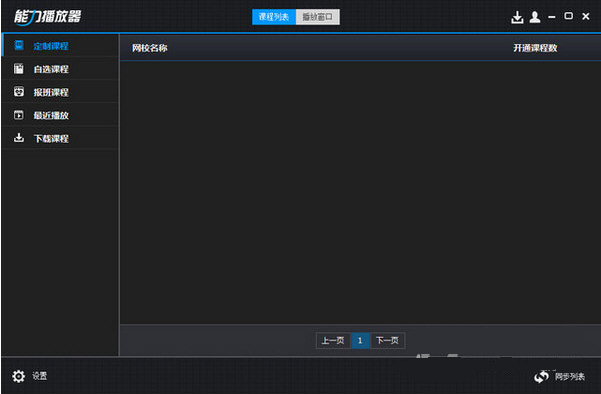Switch to the 播放窗口 tab
Image resolution: width=601 pixels, height=394 pixels.
(317, 17)
